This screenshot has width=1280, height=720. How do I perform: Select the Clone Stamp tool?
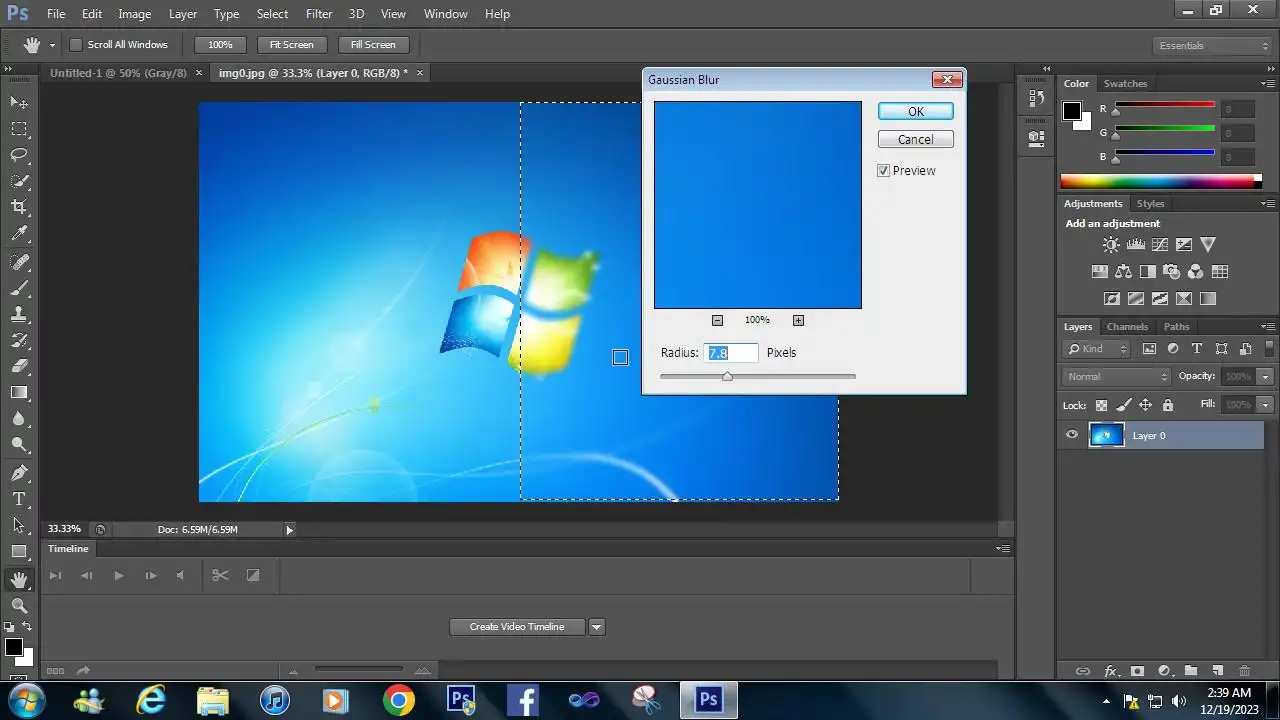19,314
